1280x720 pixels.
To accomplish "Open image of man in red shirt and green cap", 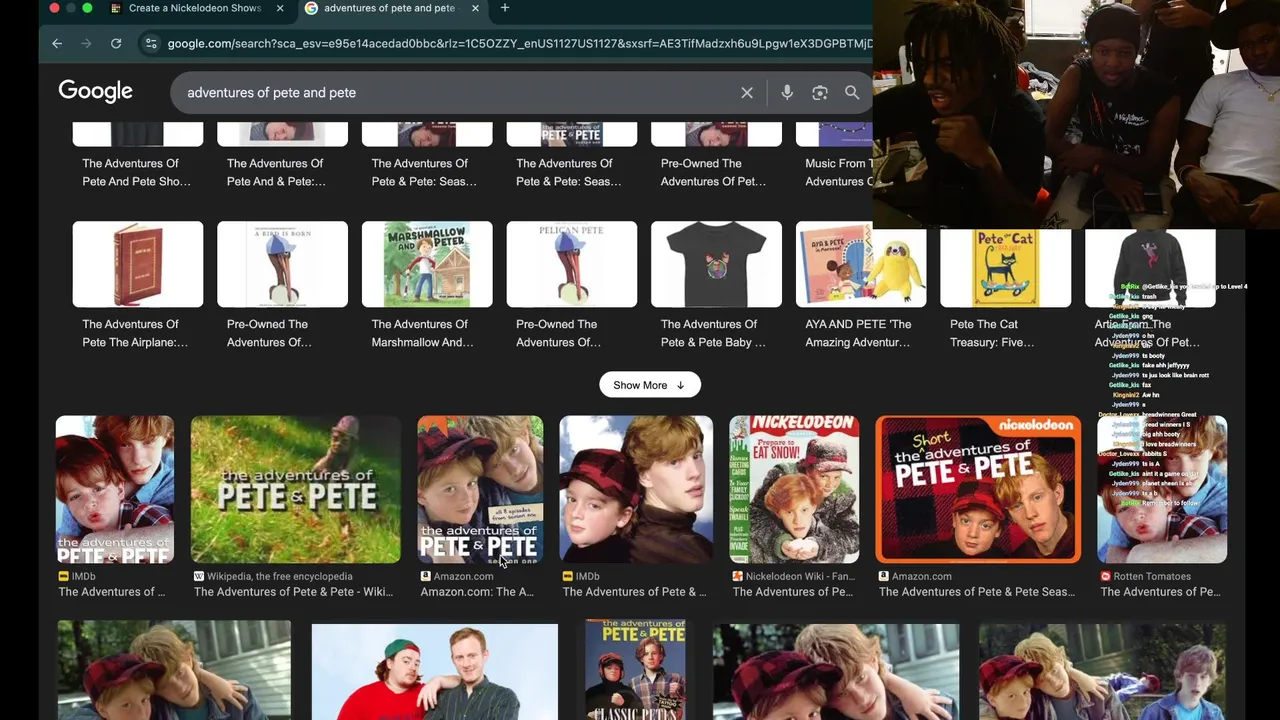I will pyautogui.click(x=434, y=671).
